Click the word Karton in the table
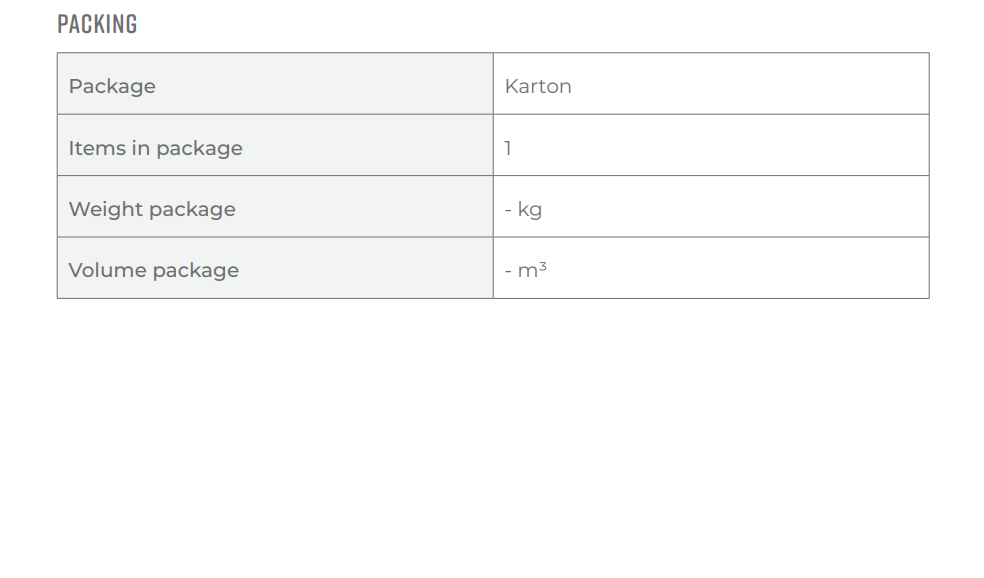984x578 pixels. point(538,86)
